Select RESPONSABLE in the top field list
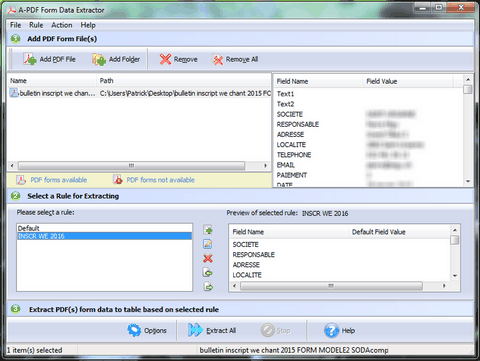 pyautogui.click(x=368, y=124)
